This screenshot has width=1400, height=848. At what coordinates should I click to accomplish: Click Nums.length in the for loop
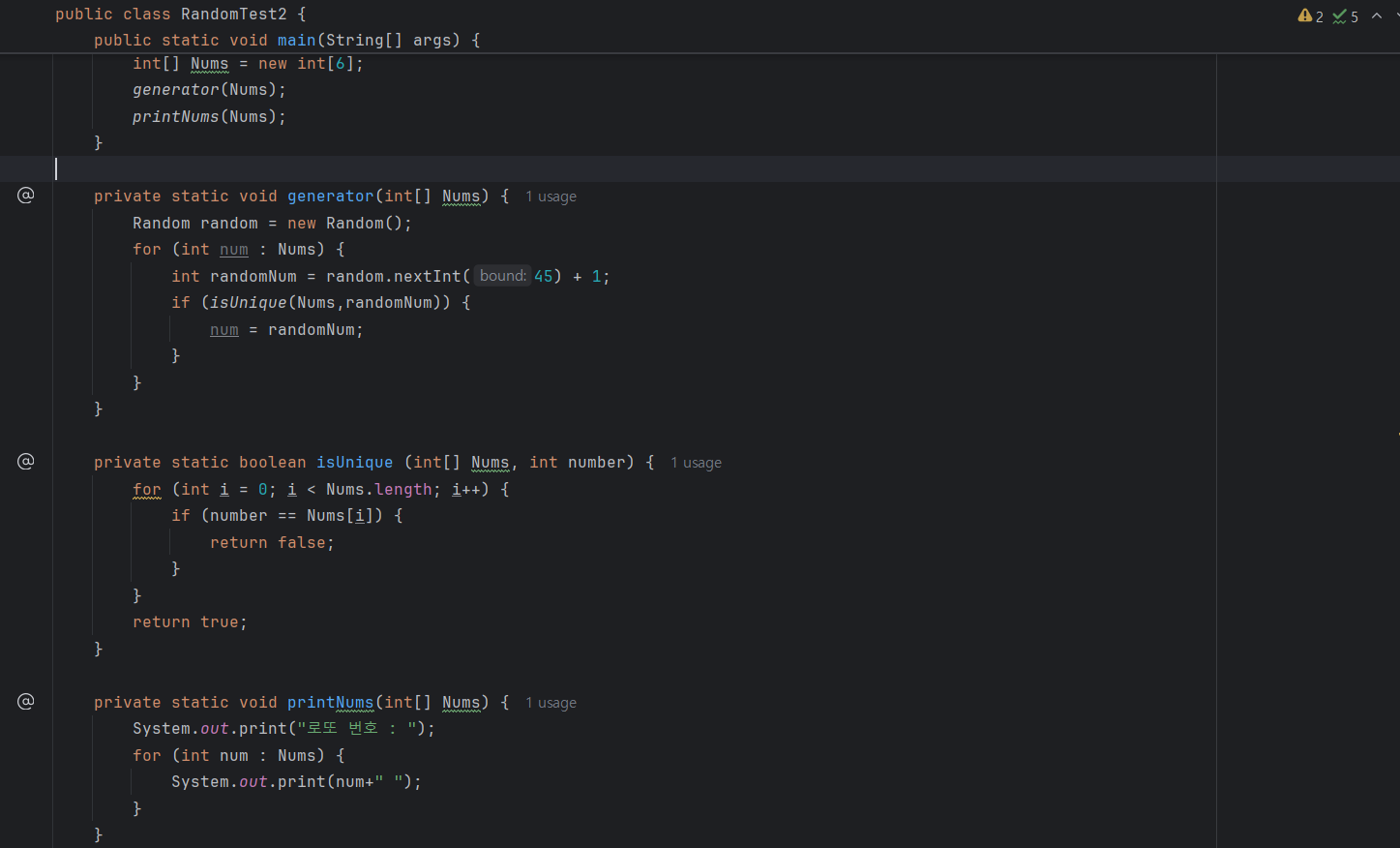coord(379,490)
